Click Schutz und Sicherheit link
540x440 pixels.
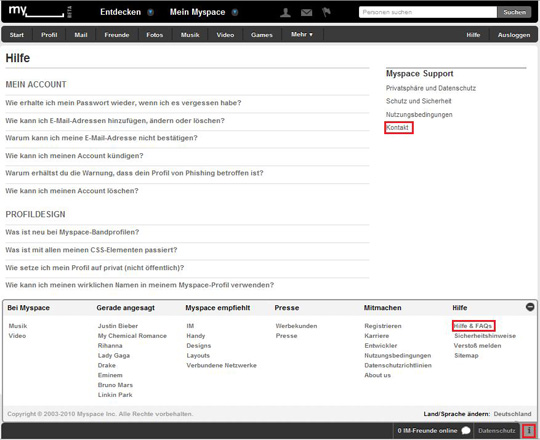click(x=418, y=101)
